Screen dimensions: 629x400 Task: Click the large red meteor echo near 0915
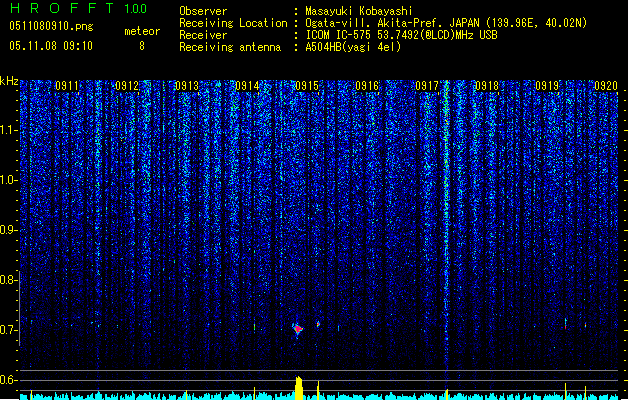[298, 329]
